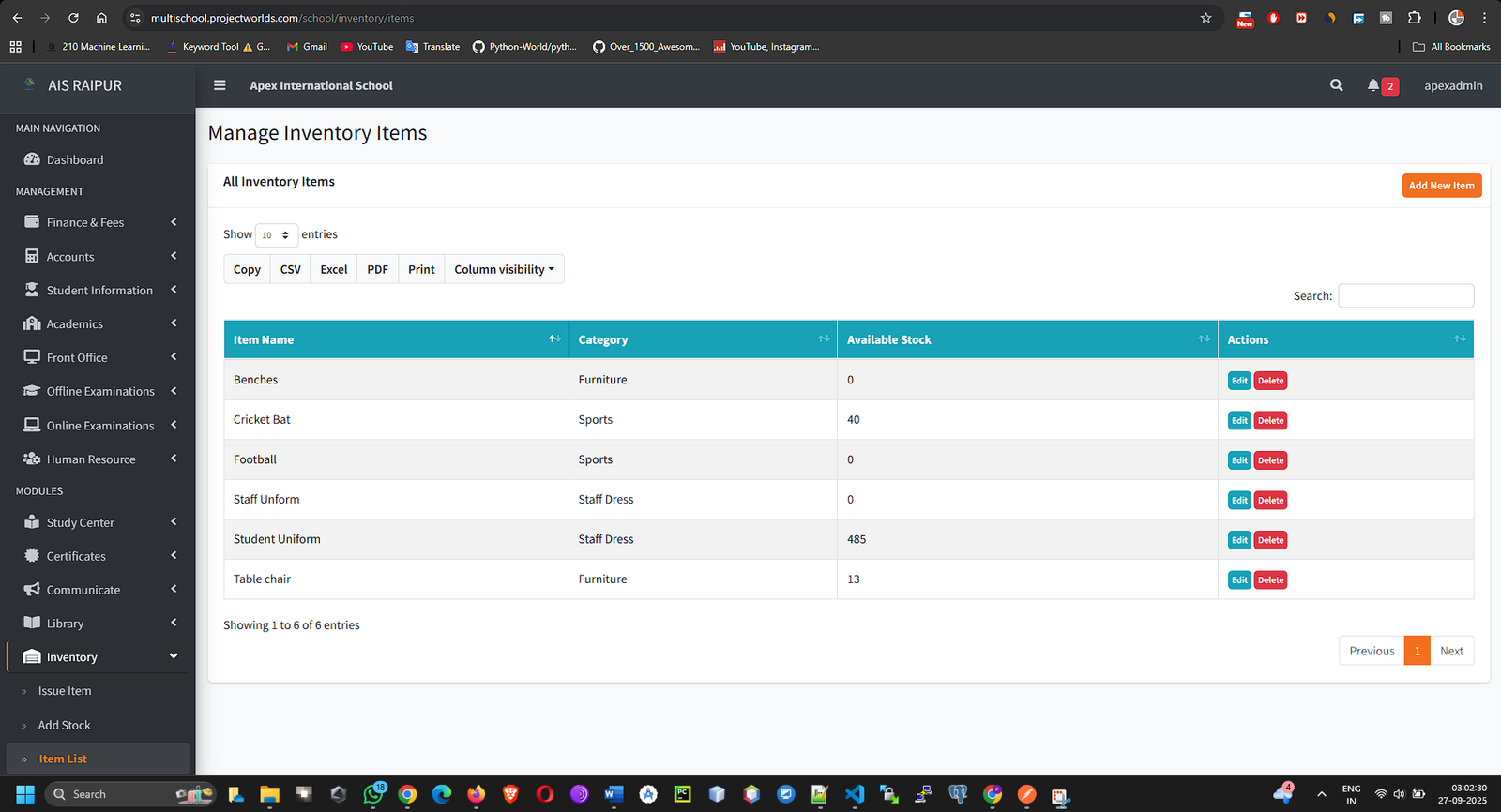Delete the Cricket Bat item

pyautogui.click(x=1270, y=421)
